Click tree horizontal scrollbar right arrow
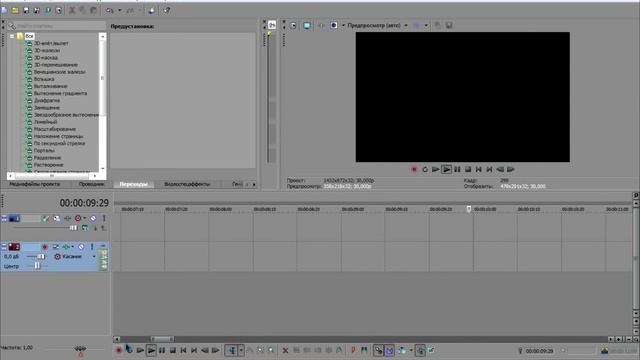The height and width of the screenshot is (360, 640). (95, 176)
